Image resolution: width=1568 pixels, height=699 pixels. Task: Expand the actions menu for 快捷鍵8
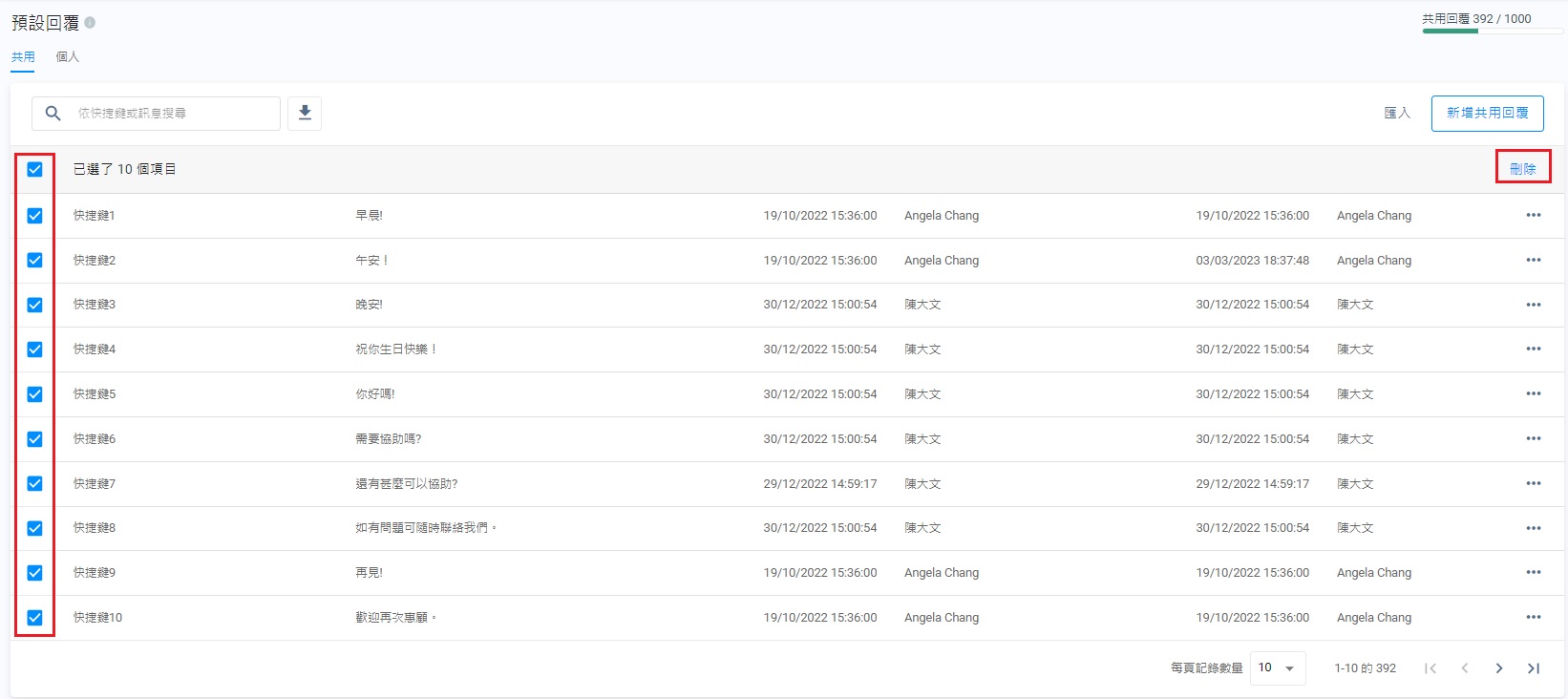click(1533, 528)
